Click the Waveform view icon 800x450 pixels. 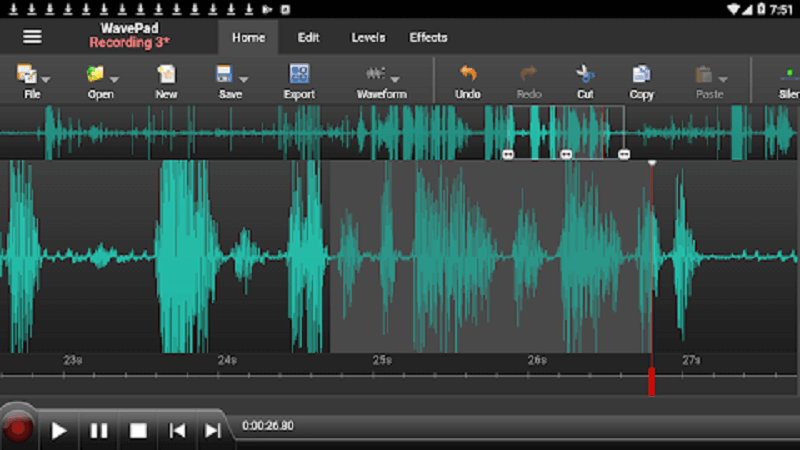376,74
